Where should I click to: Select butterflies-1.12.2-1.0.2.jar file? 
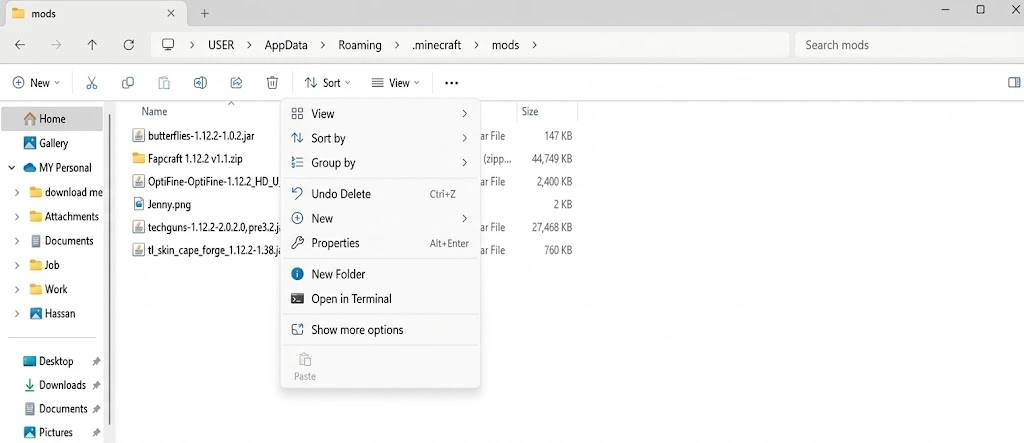coord(194,136)
